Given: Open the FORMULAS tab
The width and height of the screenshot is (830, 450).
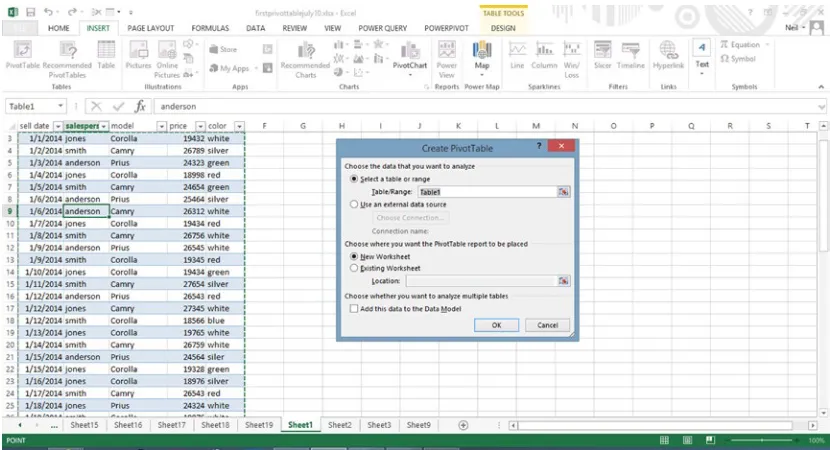Looking at the screenshot, I should (x=210, y=28).
